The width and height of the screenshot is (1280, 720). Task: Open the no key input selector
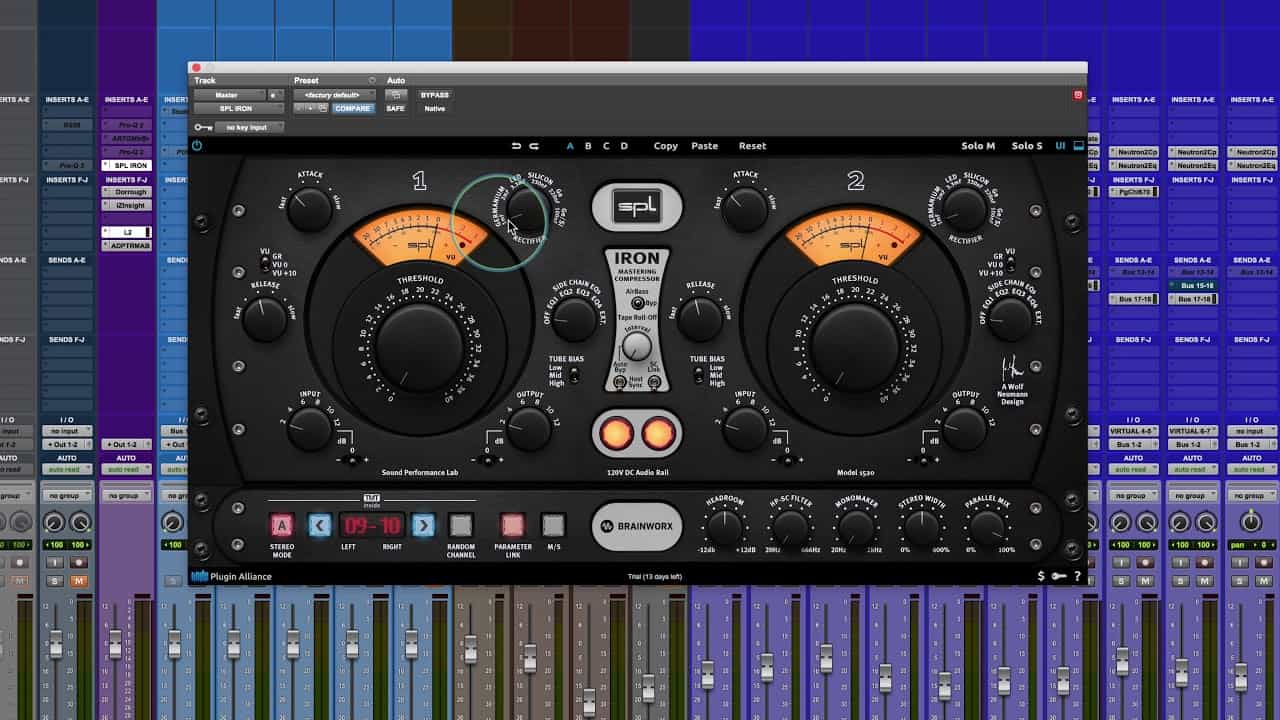[249, 127]
